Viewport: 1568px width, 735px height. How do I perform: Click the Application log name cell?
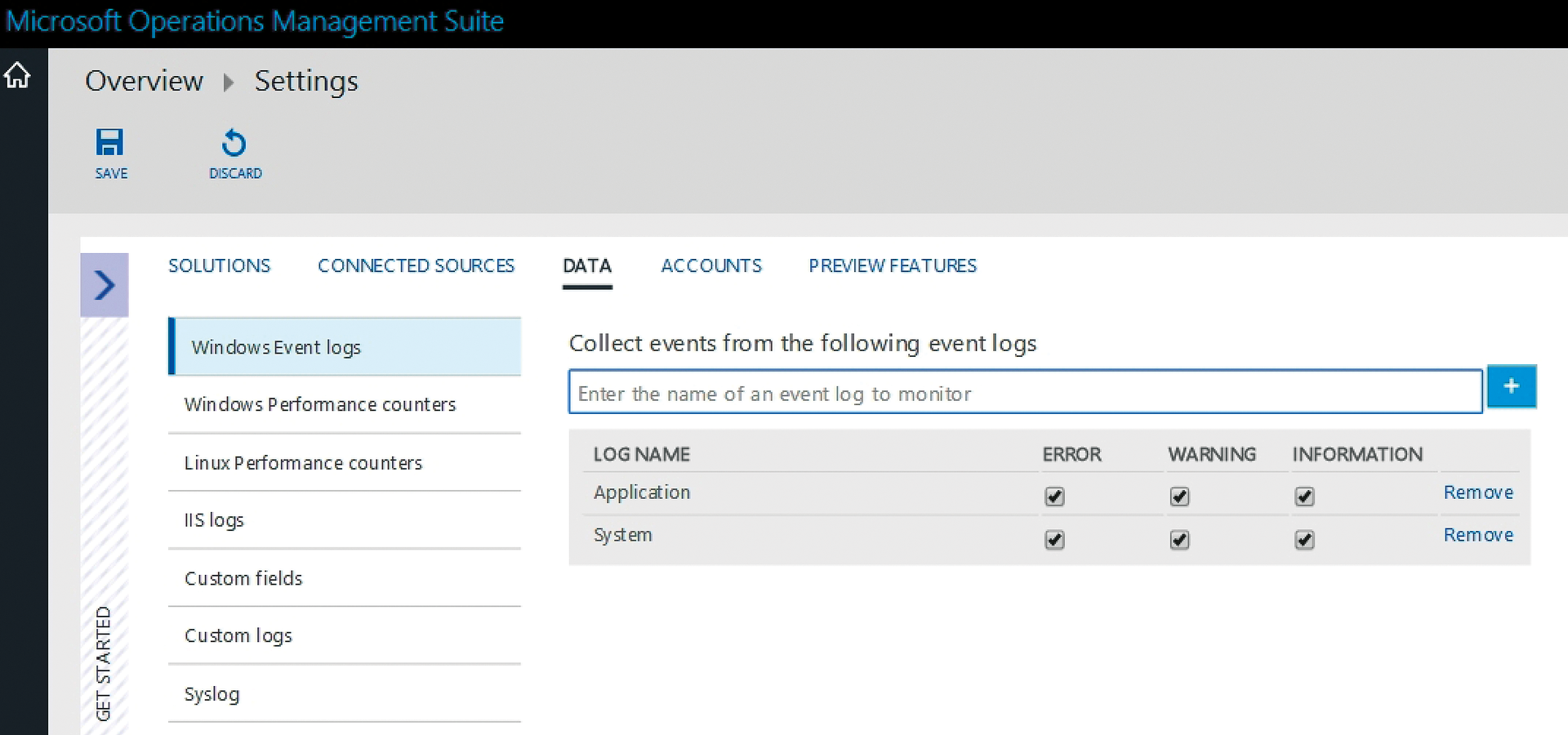pyautogui.click(x=642, y=492)
